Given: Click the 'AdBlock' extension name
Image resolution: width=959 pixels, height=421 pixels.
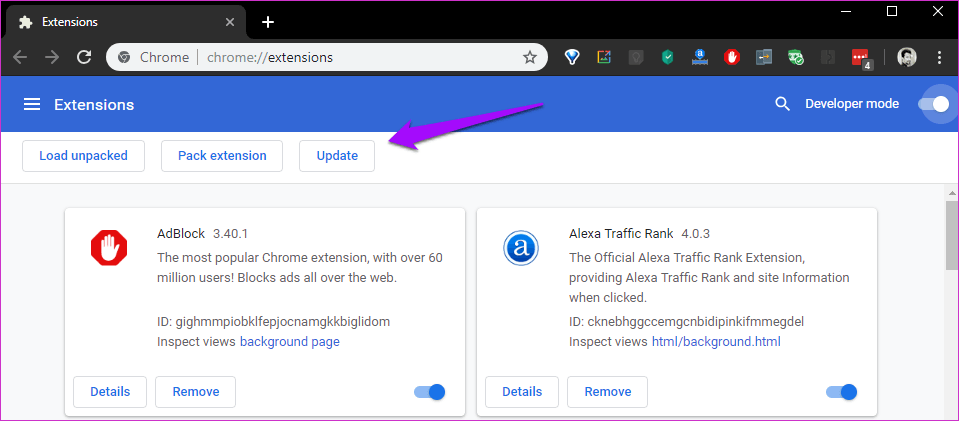Looking at the screenshot, I should pyautogui.click(x=181, y=234).
